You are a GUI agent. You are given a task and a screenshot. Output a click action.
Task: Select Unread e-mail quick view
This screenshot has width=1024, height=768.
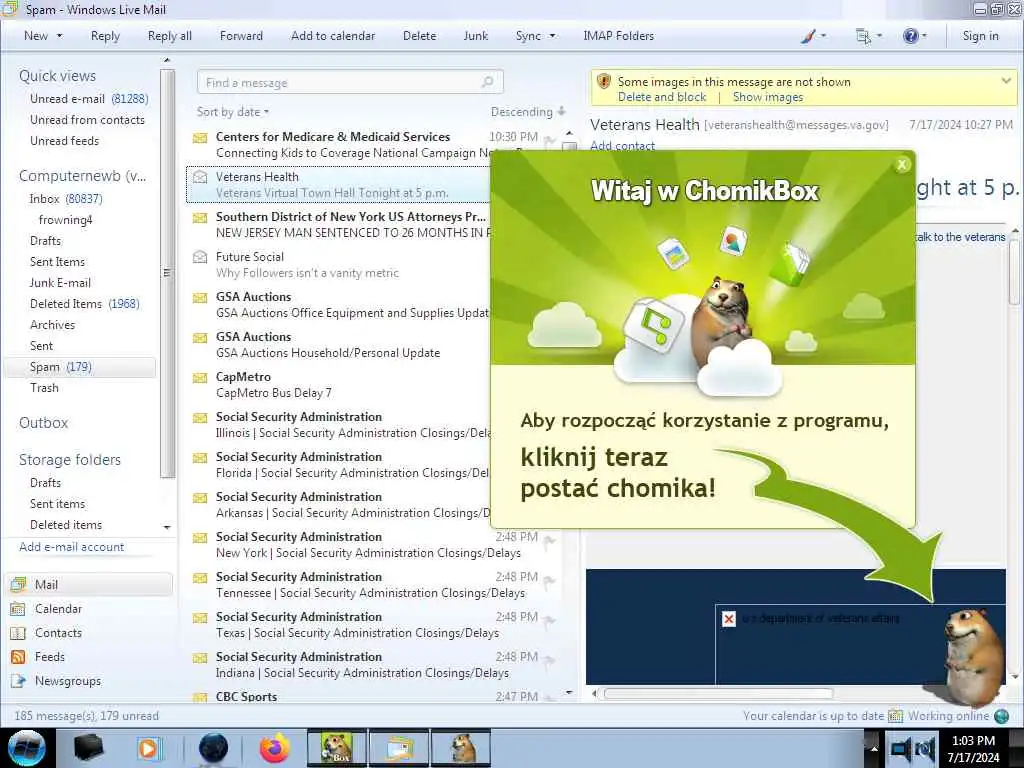(x=89, y=99)
